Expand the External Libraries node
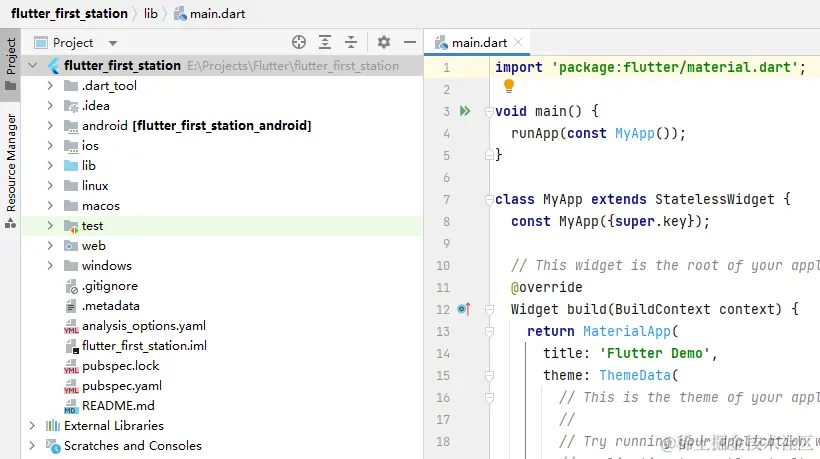This screenshot has height=459, width=820. (x=33, y=426)
